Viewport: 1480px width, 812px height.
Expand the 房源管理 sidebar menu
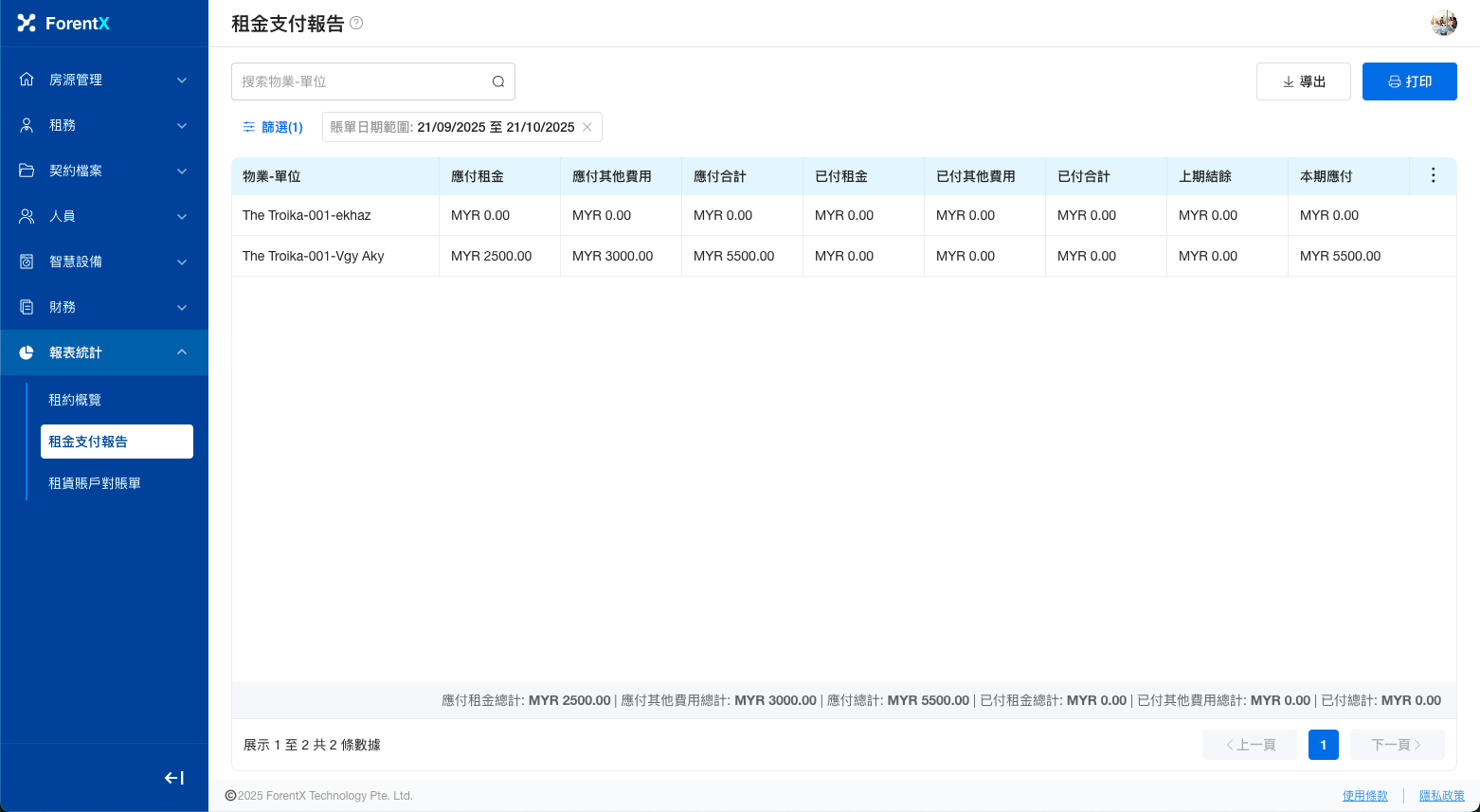[x=104, y=80]
